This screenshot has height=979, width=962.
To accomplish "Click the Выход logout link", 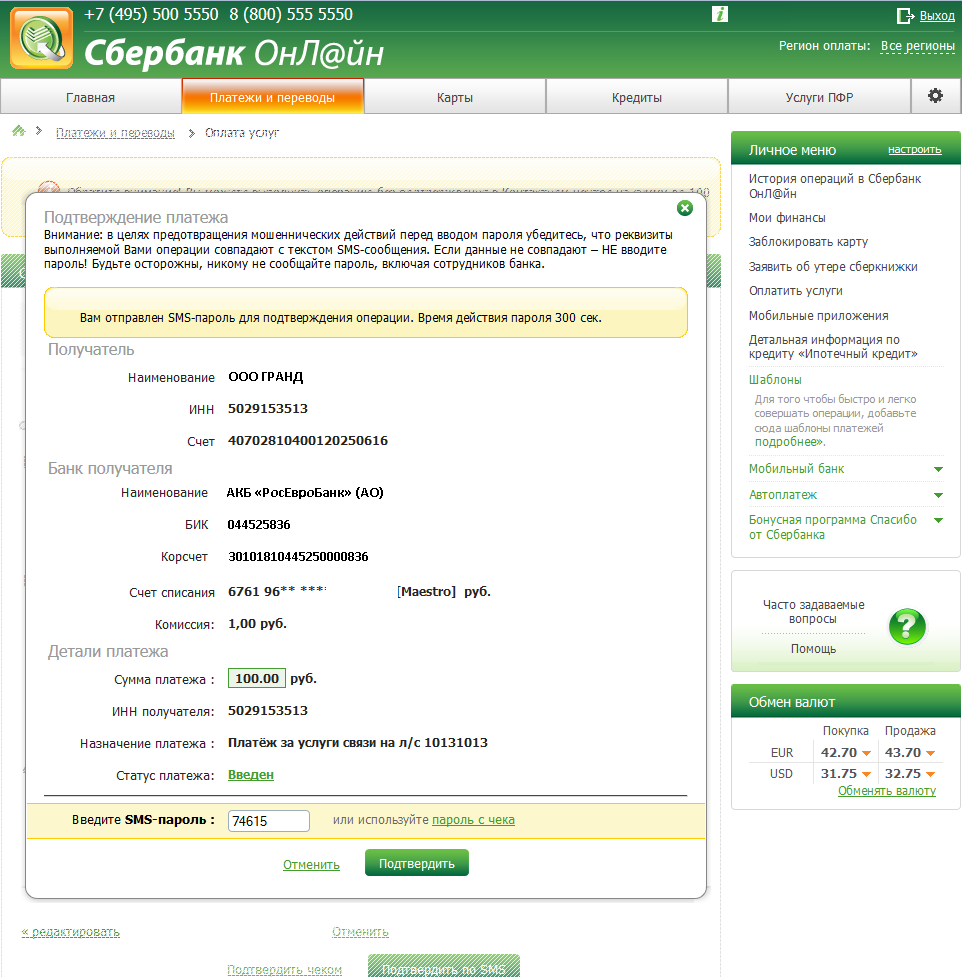I will [x=937, y=16].
